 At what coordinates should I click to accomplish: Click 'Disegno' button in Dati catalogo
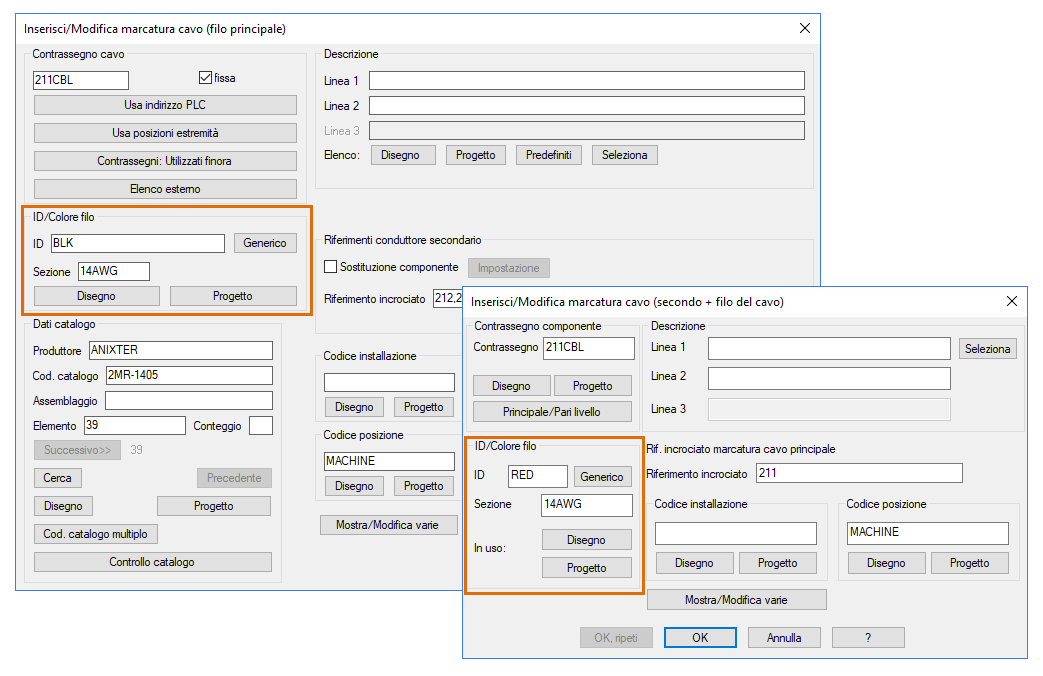coord(63,506)
